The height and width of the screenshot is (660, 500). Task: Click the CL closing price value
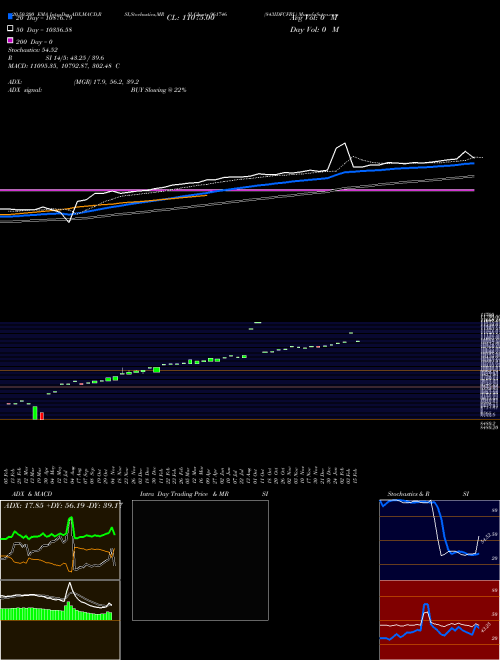coord(191,18)
